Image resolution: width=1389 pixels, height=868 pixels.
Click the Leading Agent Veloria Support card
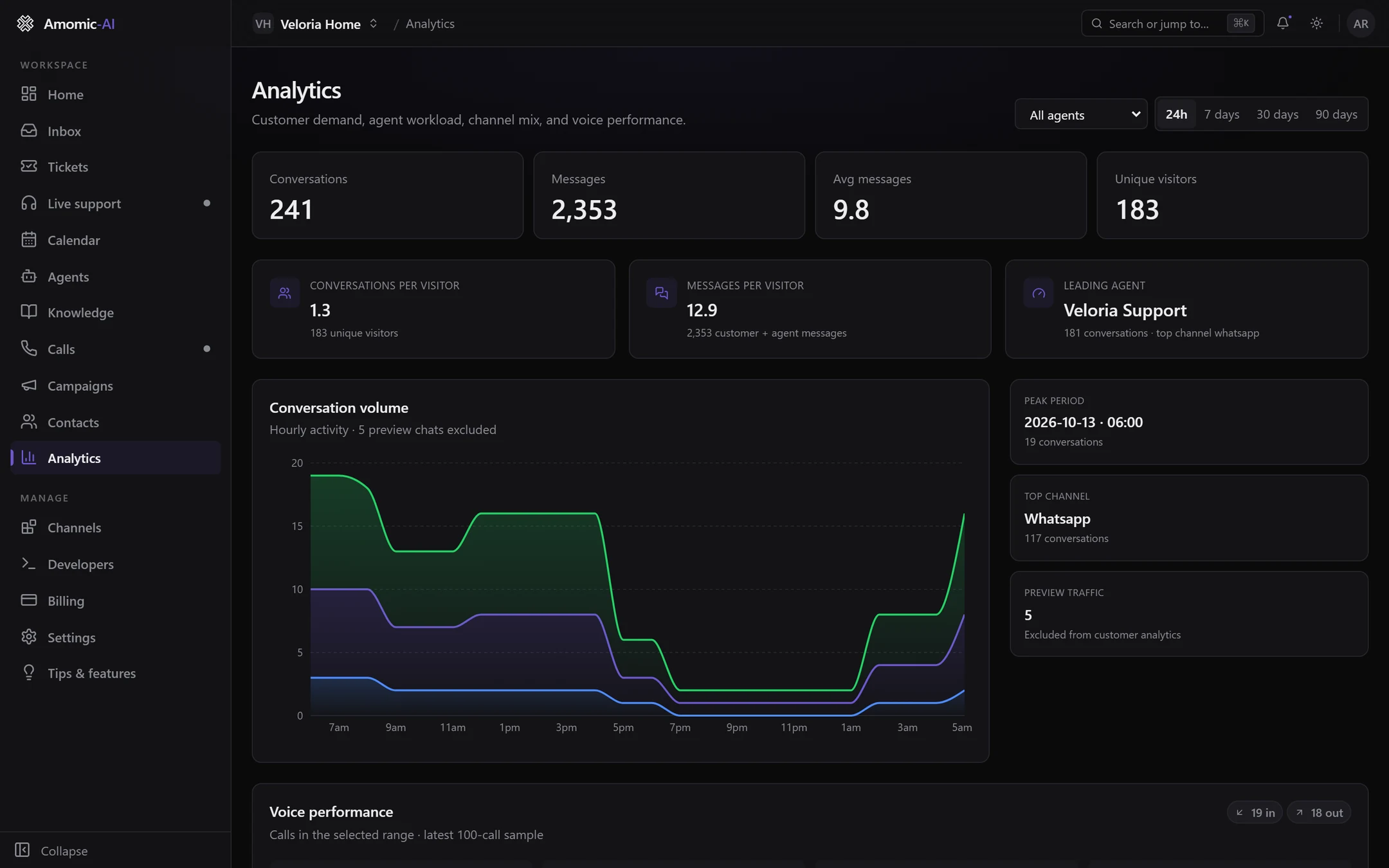click(1186, 309)
